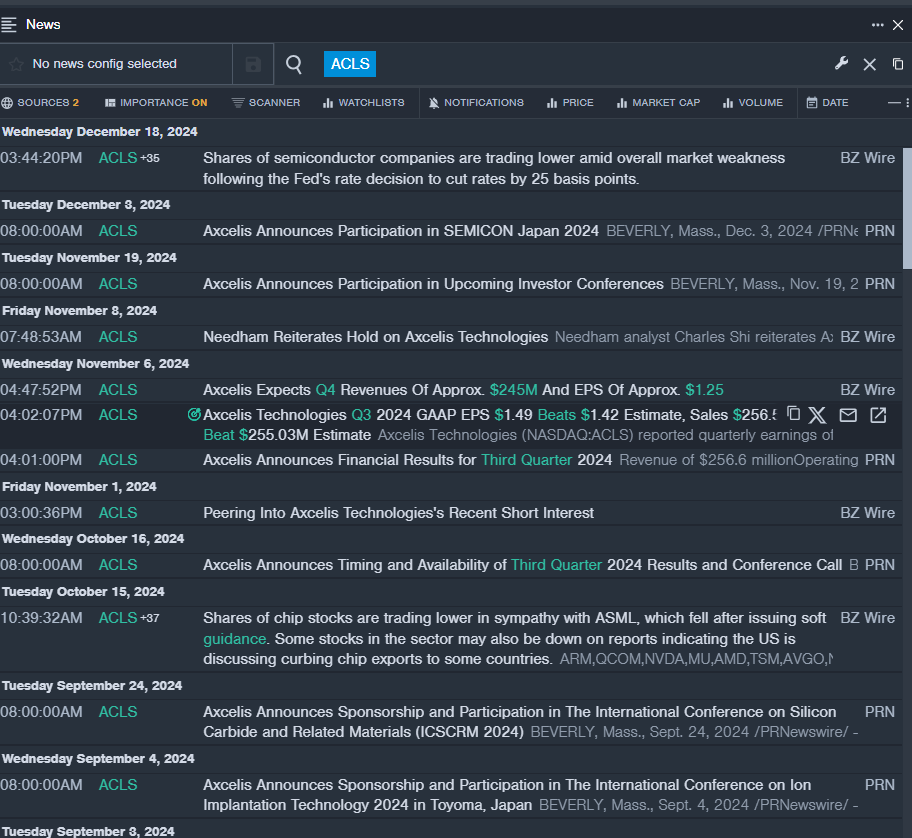The image size is (912, 838).
Task: Expand the Sources filter
Action: tap(40, 102)
